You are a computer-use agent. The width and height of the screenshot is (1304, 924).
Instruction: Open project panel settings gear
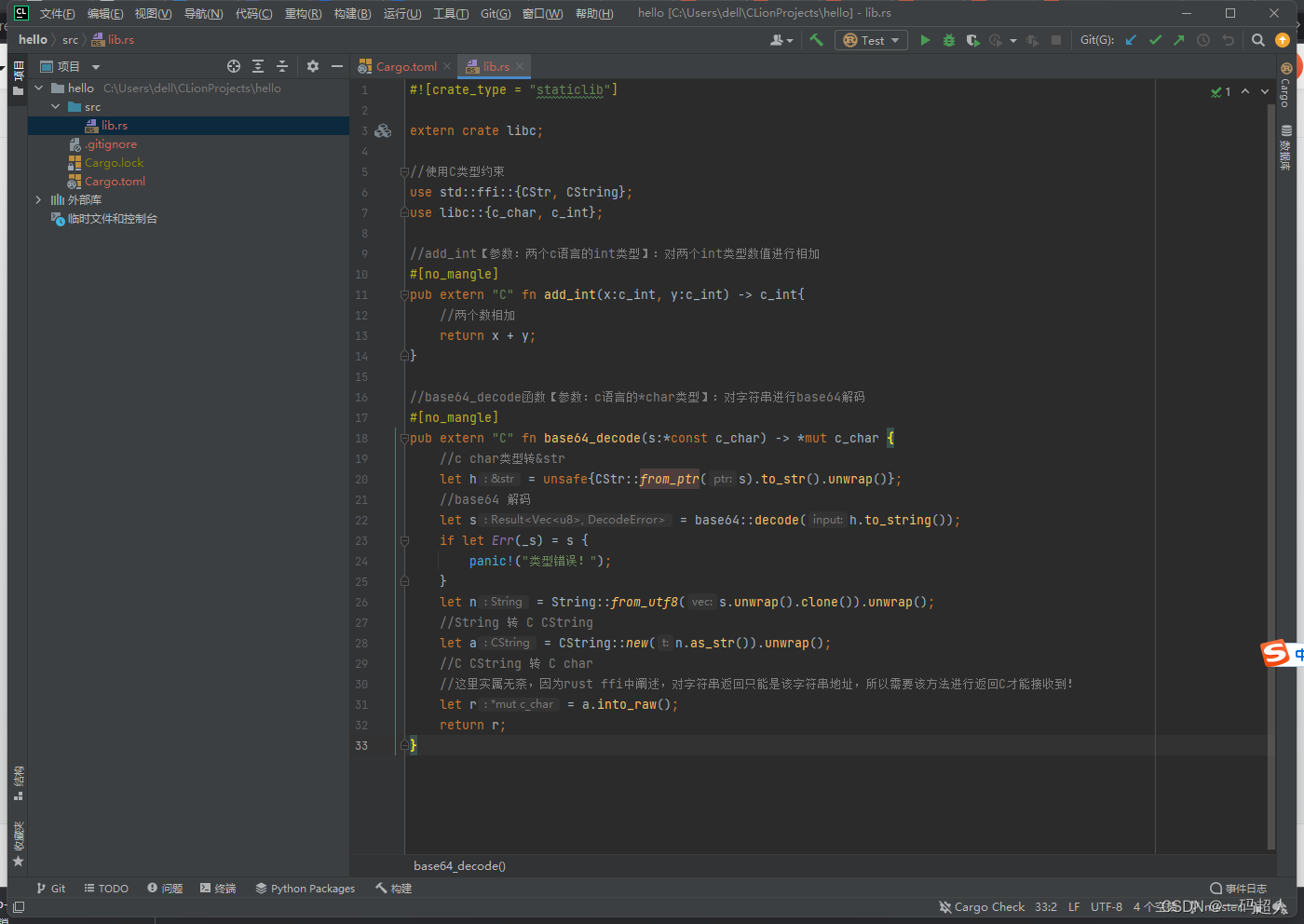(x=313, y=66)
